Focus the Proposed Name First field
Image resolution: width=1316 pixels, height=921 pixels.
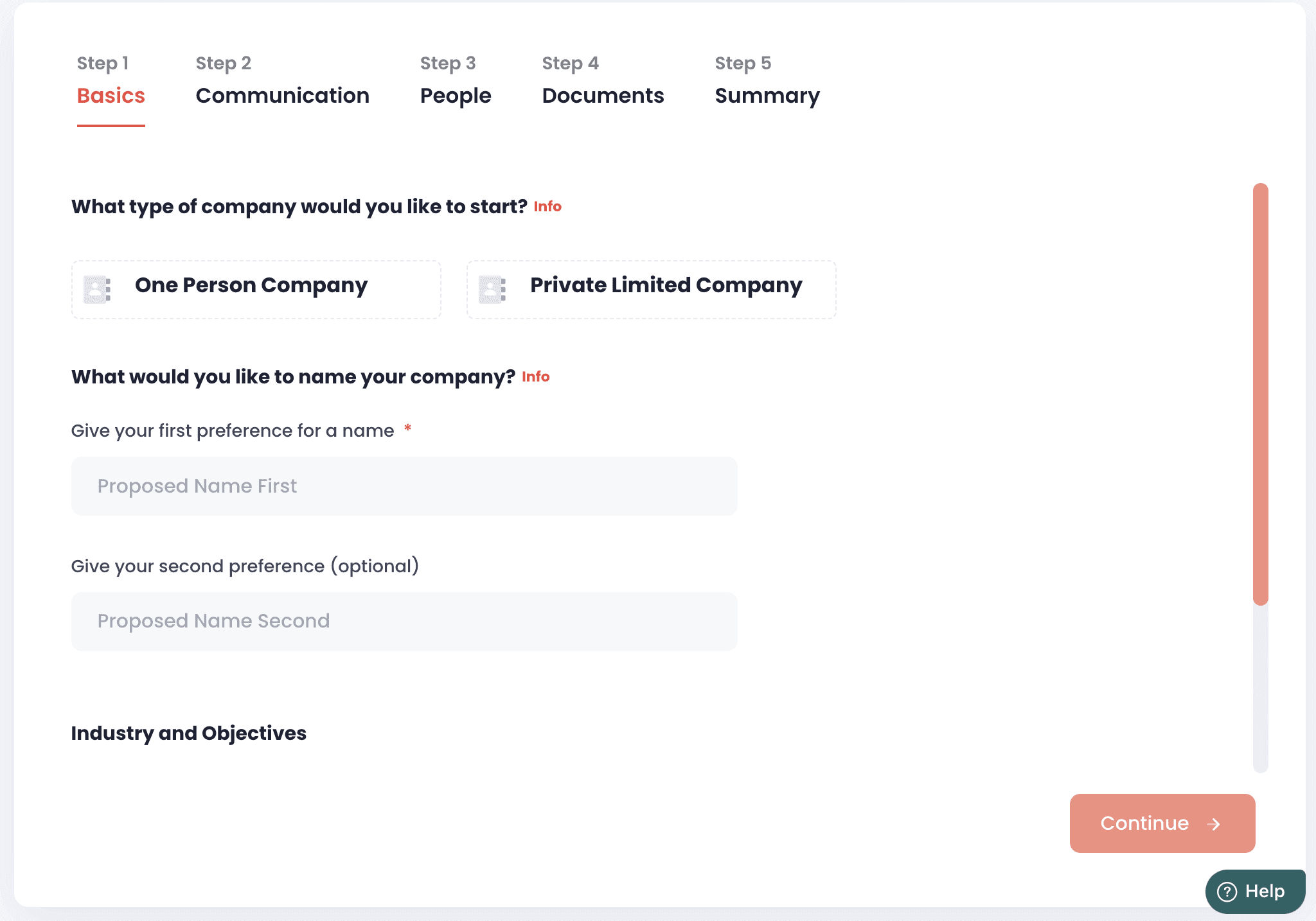404,486
